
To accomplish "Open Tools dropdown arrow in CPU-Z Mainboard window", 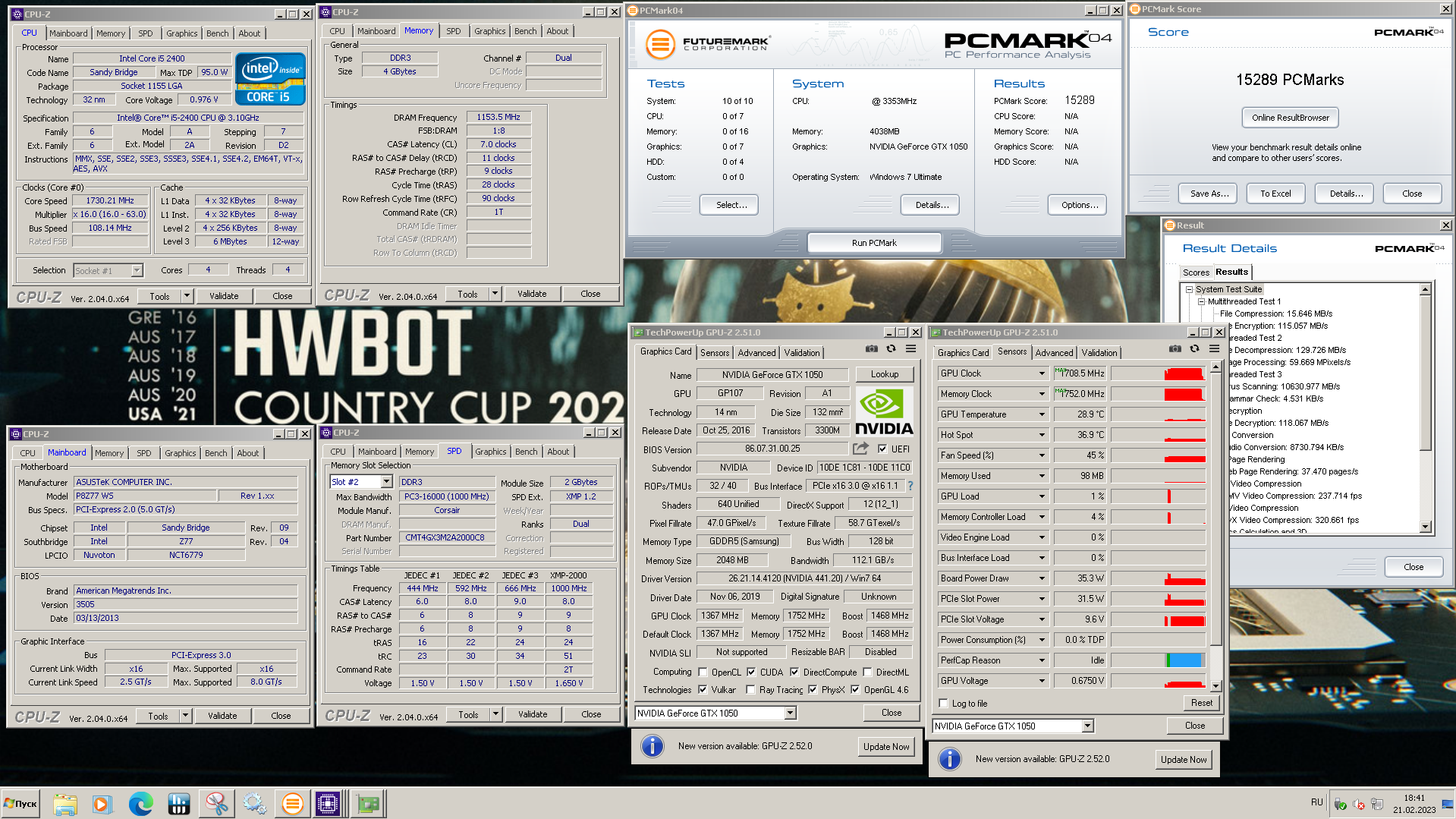I will click(185, 716).
